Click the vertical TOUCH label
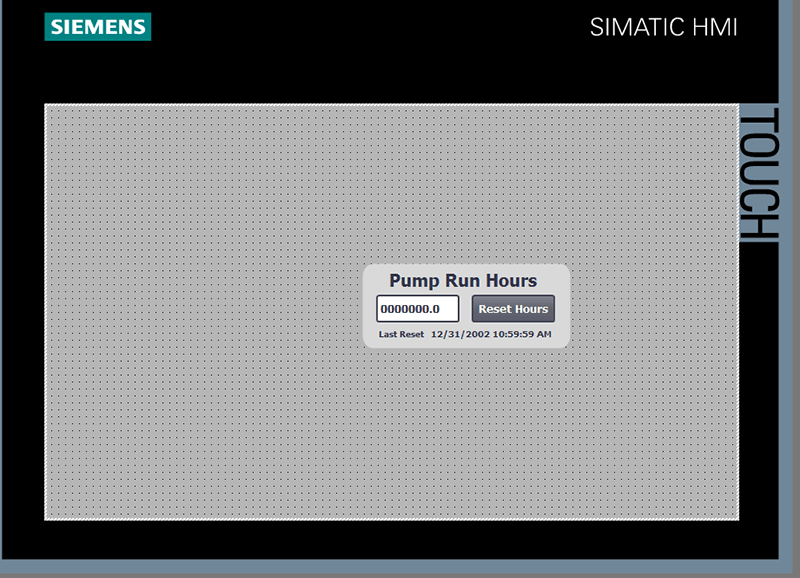The height and width of the screenshot is (578, 800). 759,173
